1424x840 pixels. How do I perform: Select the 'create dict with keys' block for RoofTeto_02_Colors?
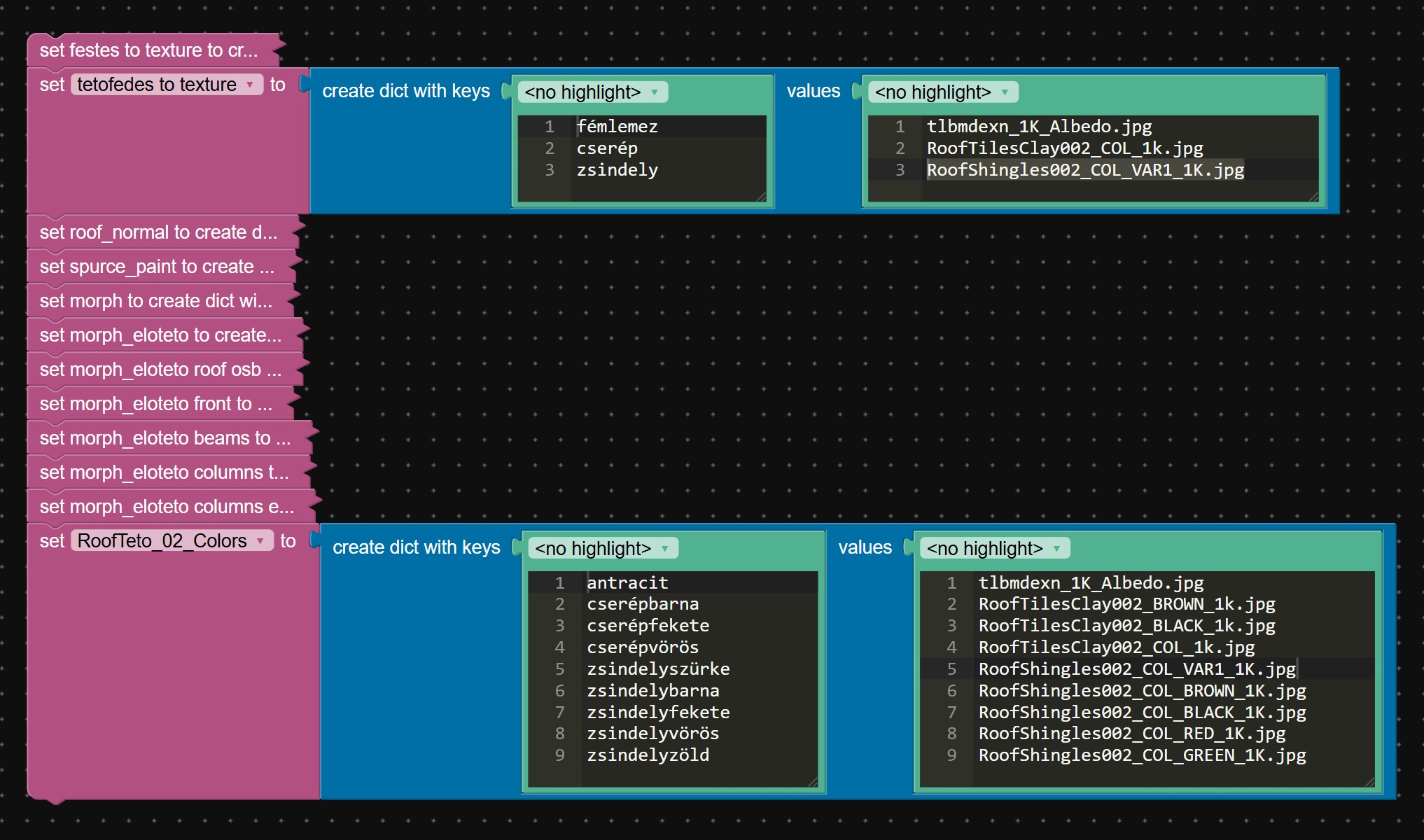(x=417, y=548)
